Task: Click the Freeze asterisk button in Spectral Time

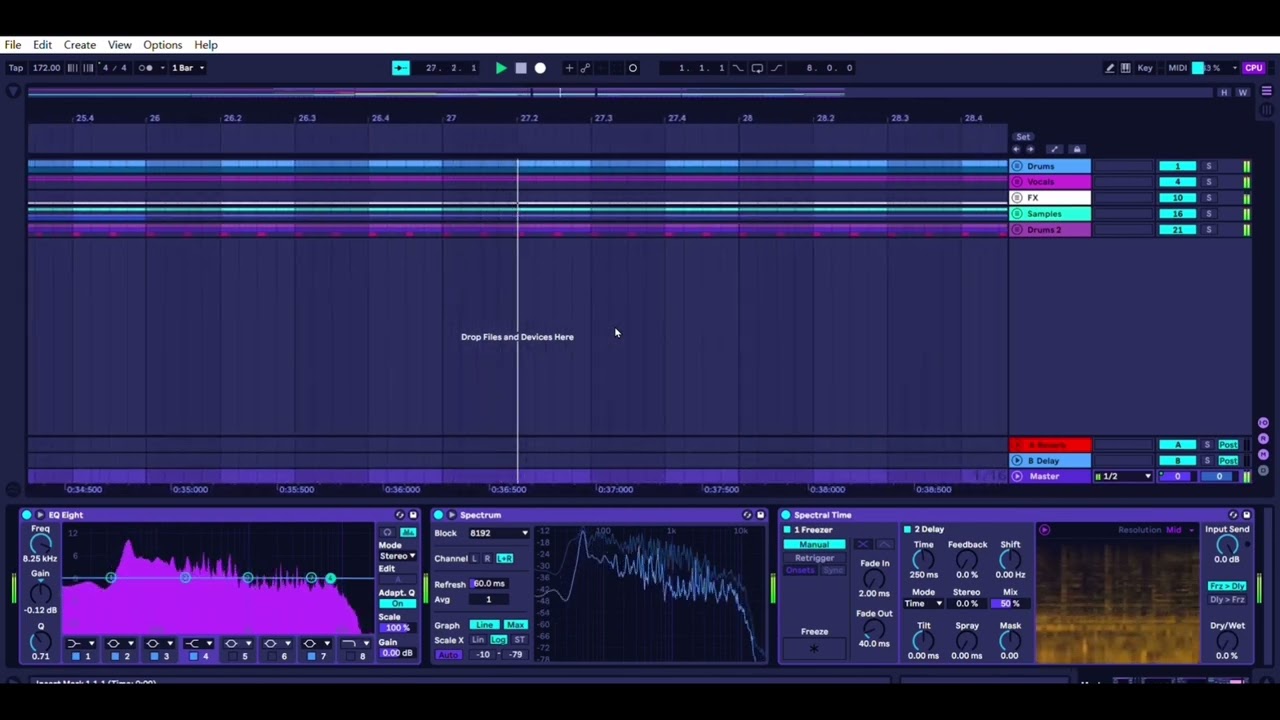Action: coord(814,649)
